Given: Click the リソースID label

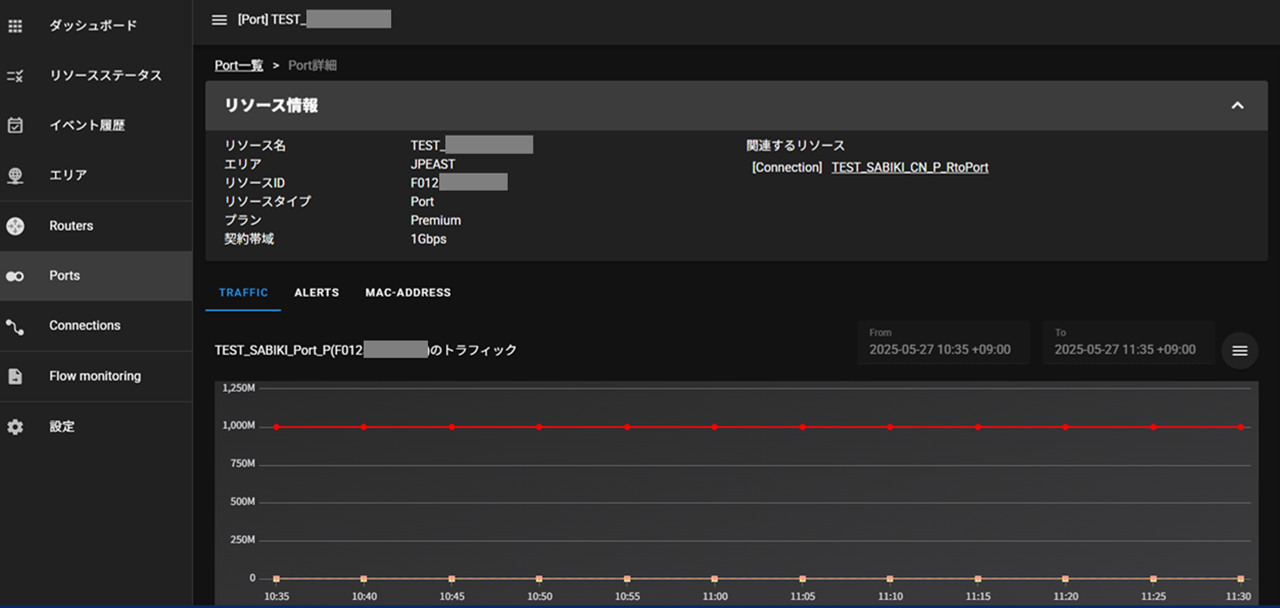Looking at the screenshot, I should [255, 183].
